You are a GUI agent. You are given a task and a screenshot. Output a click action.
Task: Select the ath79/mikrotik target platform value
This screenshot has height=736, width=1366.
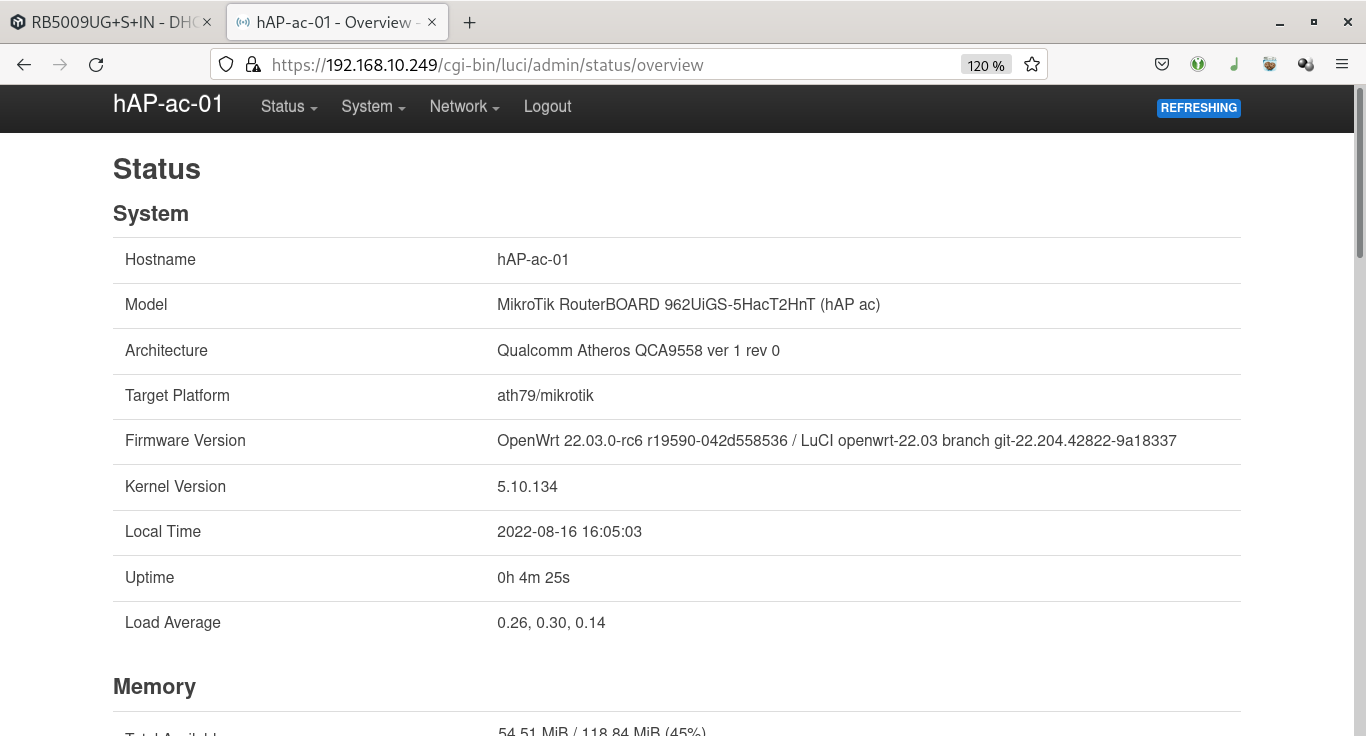point(545,396)
